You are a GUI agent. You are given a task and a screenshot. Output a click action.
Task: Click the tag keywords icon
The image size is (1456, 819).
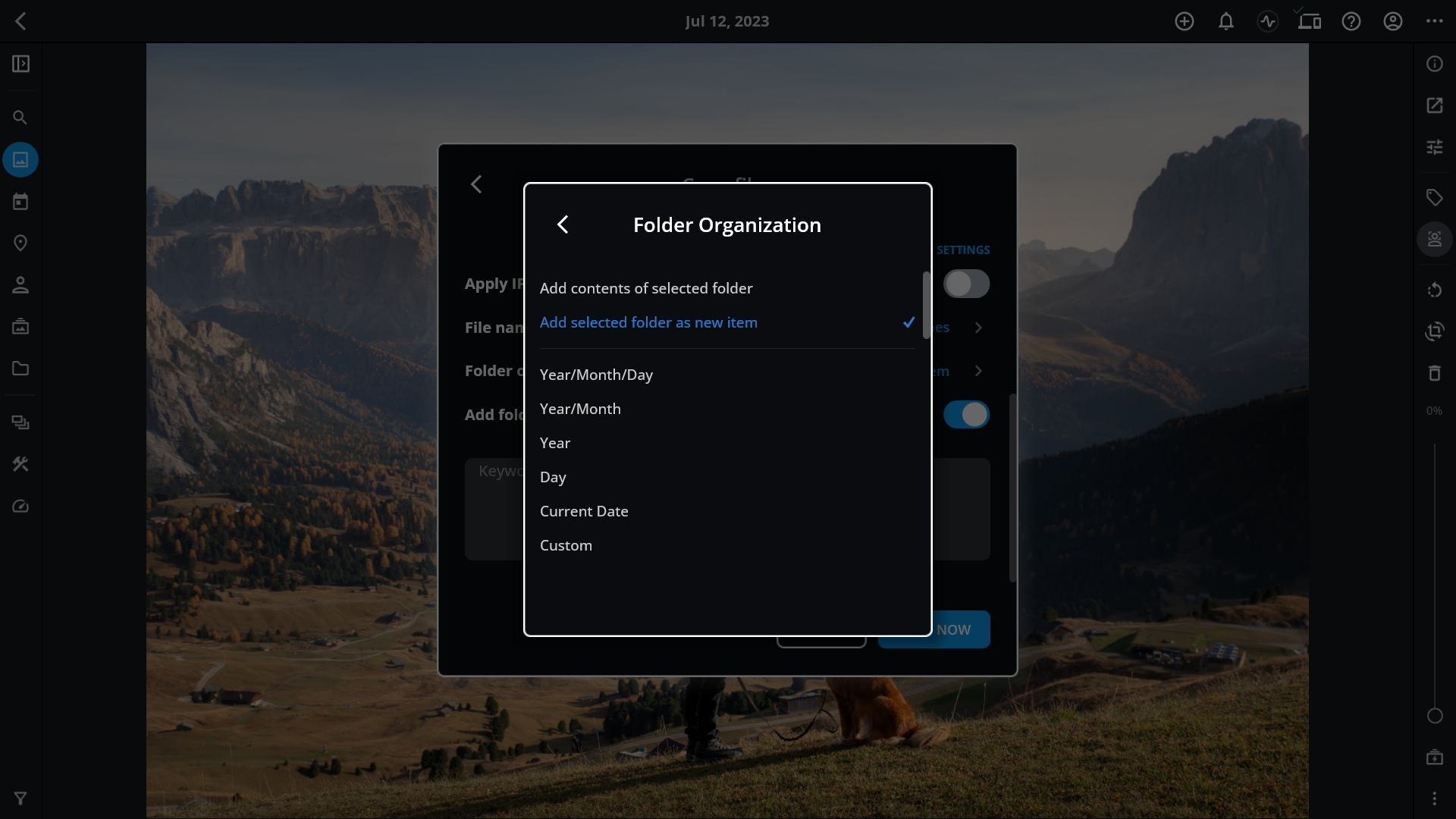pos(1434,198)
